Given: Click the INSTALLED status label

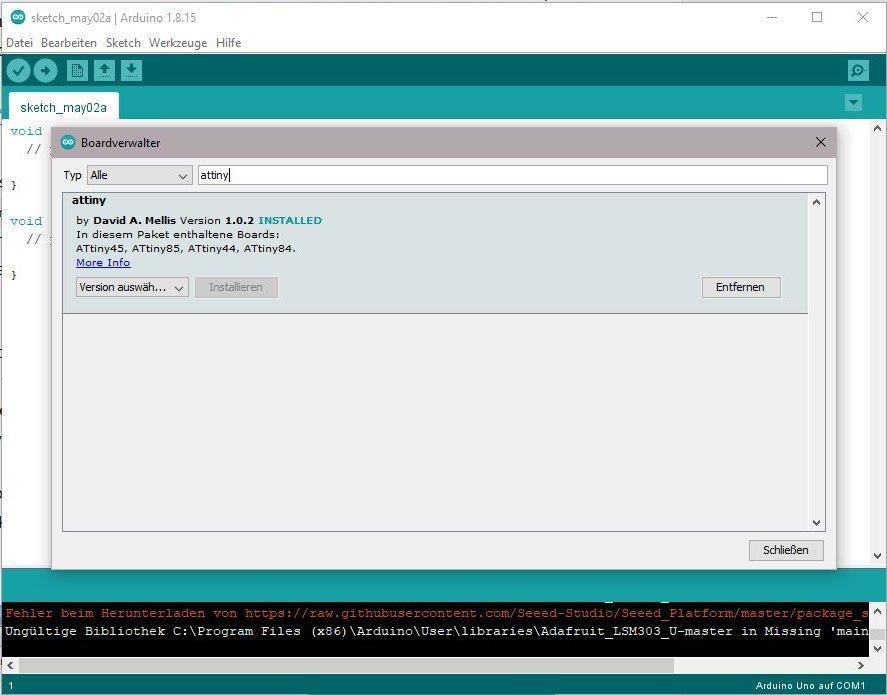Looking at the screenshot, I should click(x=290, y=221).
